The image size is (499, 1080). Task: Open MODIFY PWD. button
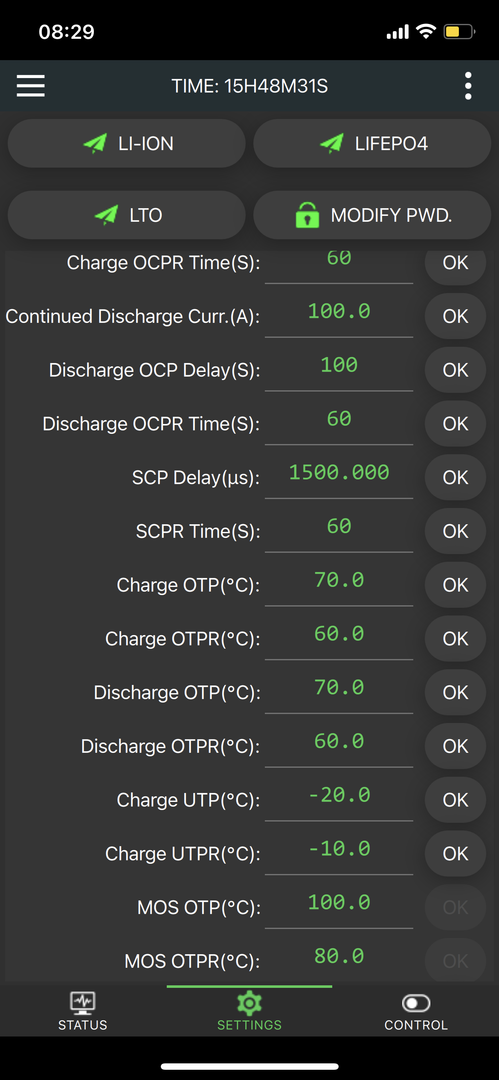pyautogui.click(x=372, y=215)
